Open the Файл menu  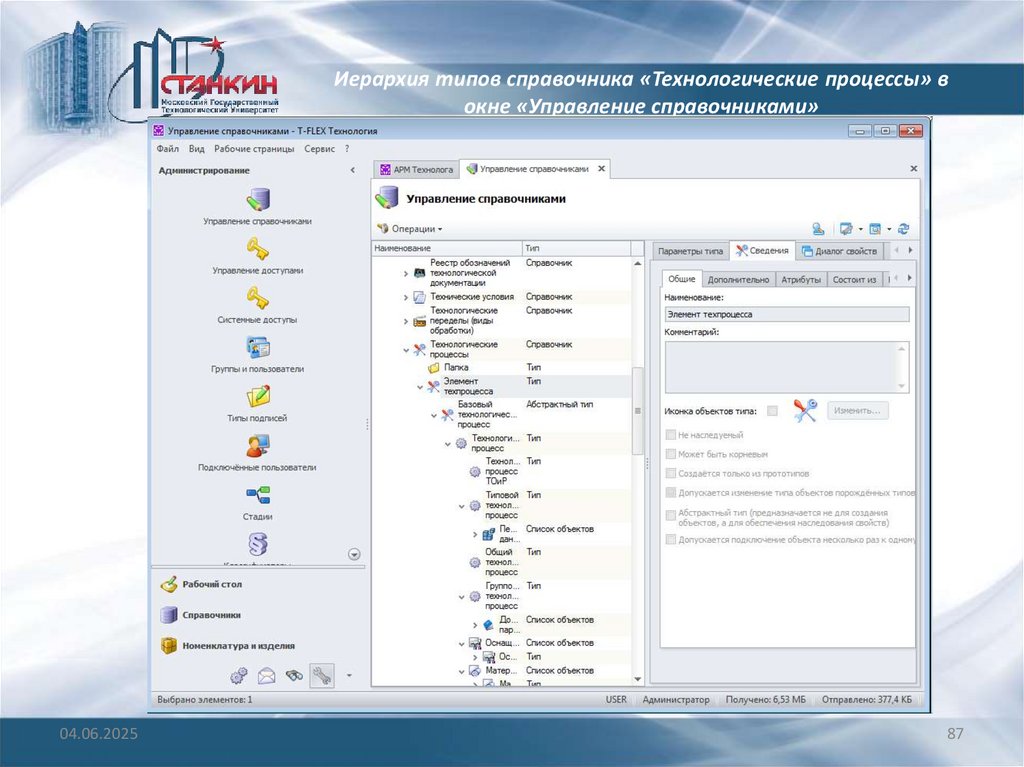[x=167, y=149]
